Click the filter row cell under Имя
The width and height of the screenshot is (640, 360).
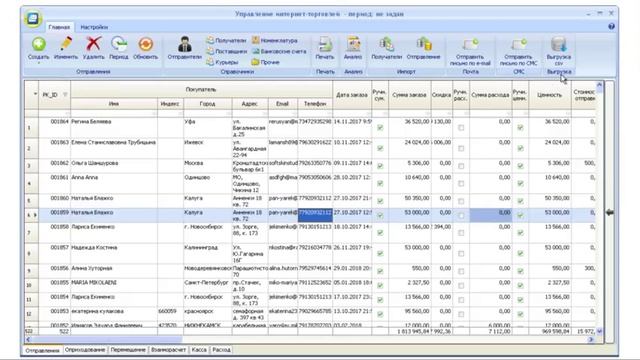pos(114,113)
